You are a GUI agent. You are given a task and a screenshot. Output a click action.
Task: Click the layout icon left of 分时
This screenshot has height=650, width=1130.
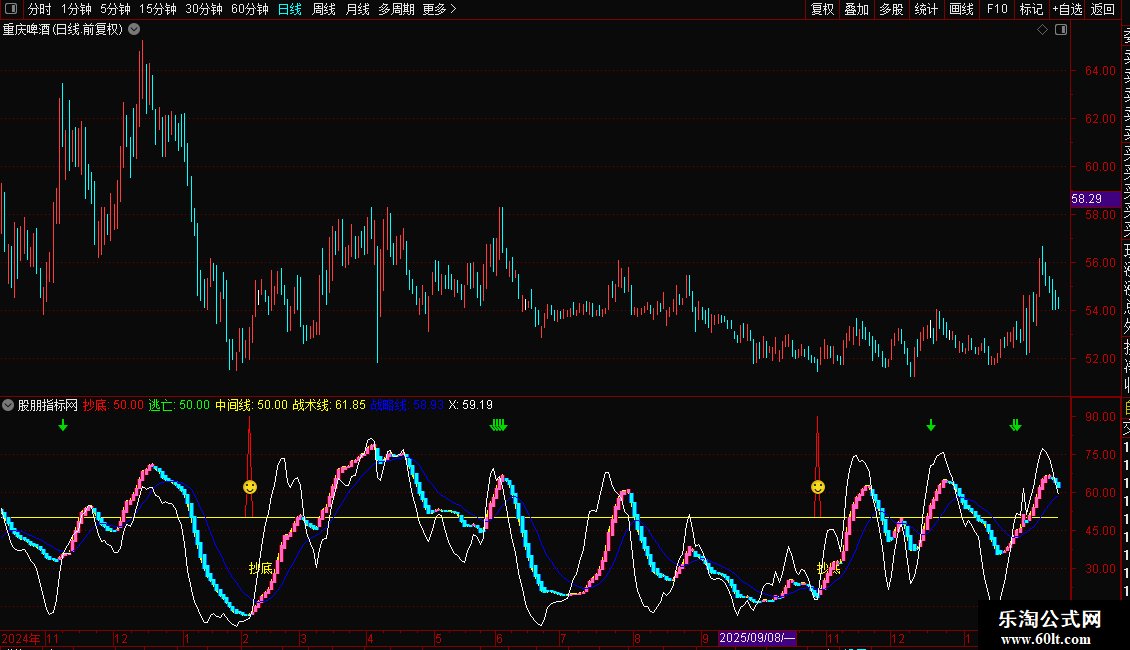click(11, 9)
